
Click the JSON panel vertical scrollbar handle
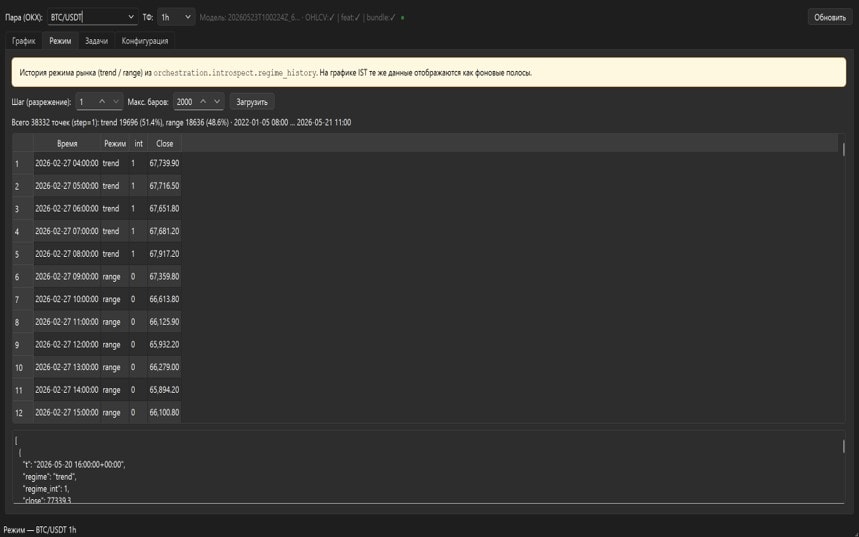pyautogui.click(x=843, y=446)
